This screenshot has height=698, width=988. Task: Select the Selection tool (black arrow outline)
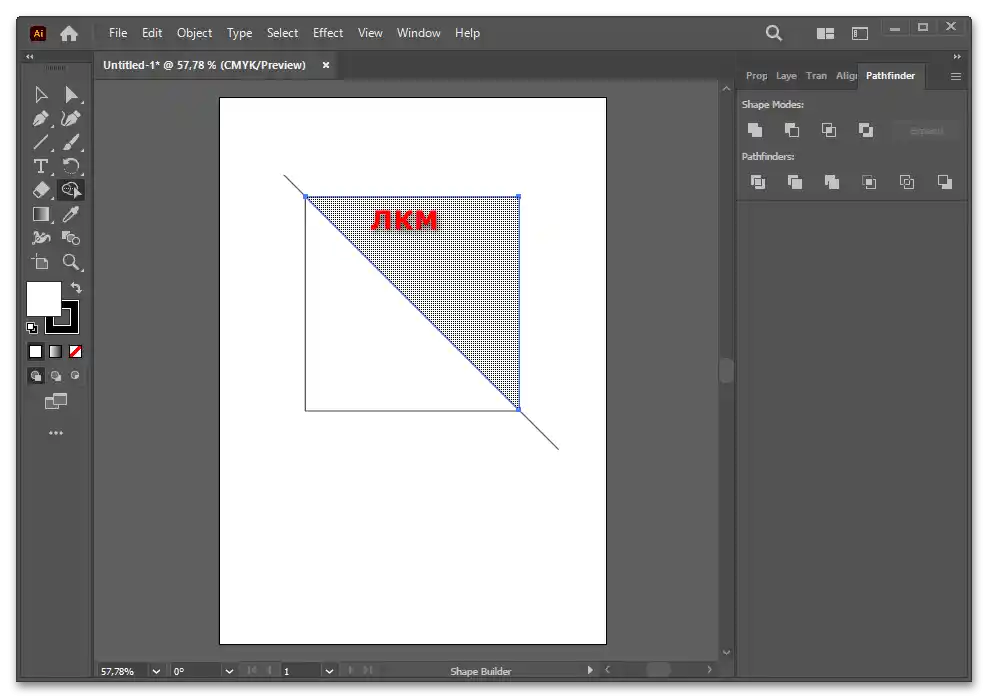[x=41, y=94]
